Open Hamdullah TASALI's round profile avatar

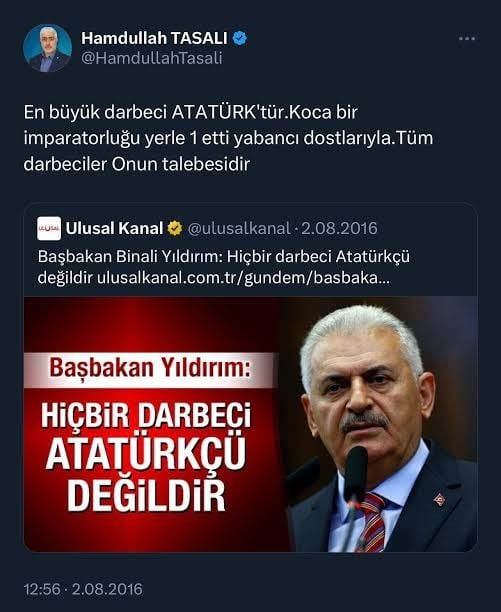[x=48, y=48]
